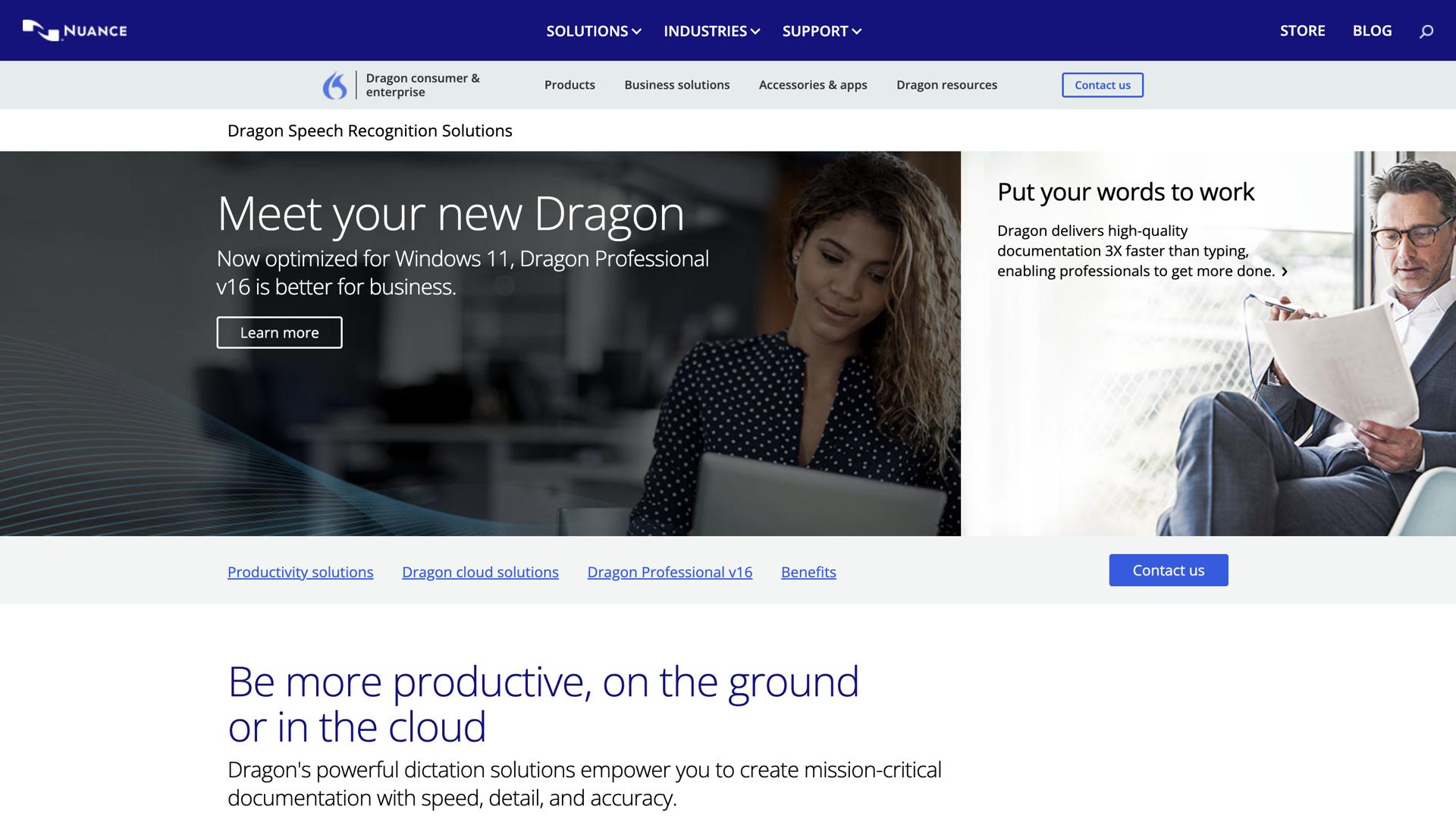Click the Nuance logo

(74, 30)
